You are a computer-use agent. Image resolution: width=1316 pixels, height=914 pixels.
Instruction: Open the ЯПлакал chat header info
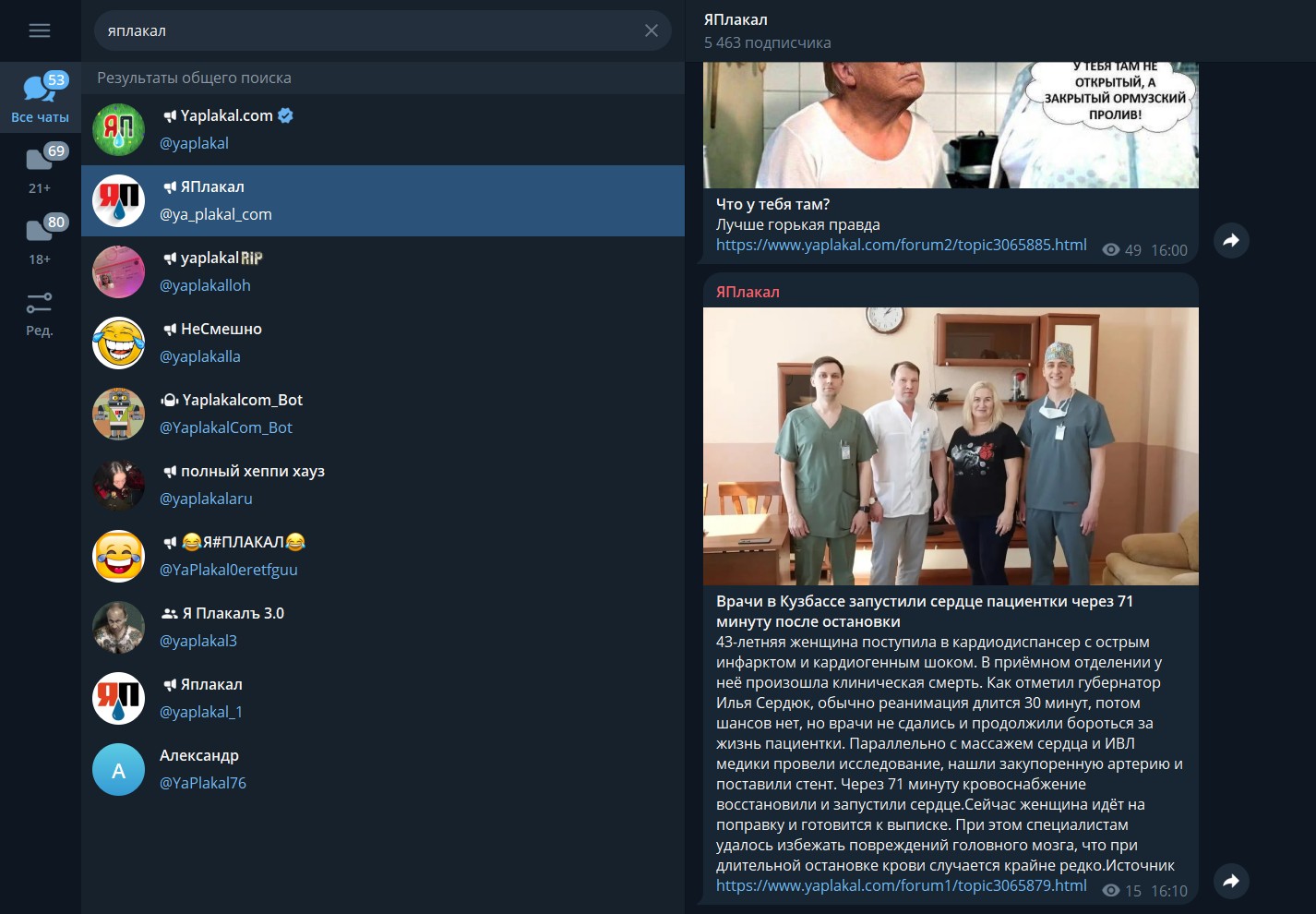pyautogui.click(x=1000, y=30)
